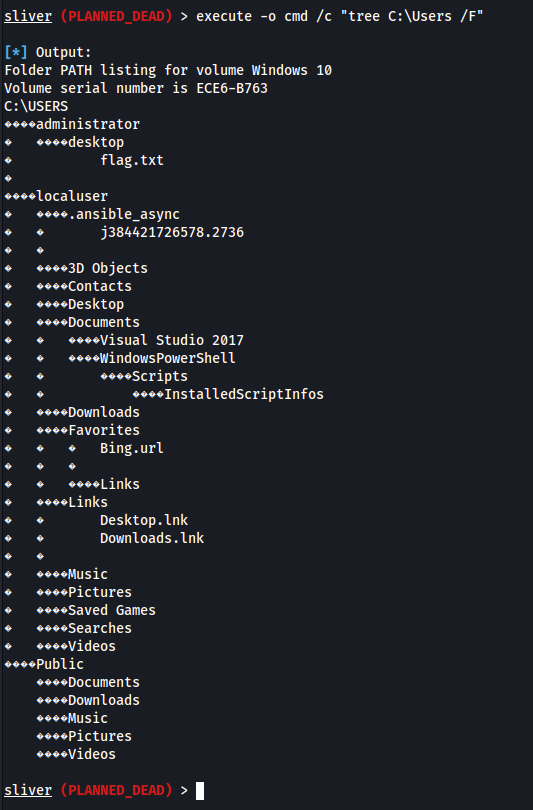The height and width of the screenshot is (810, 533).
Task: Select the volume serial number ECE6-B763
Action: click(x=232, y=88)
